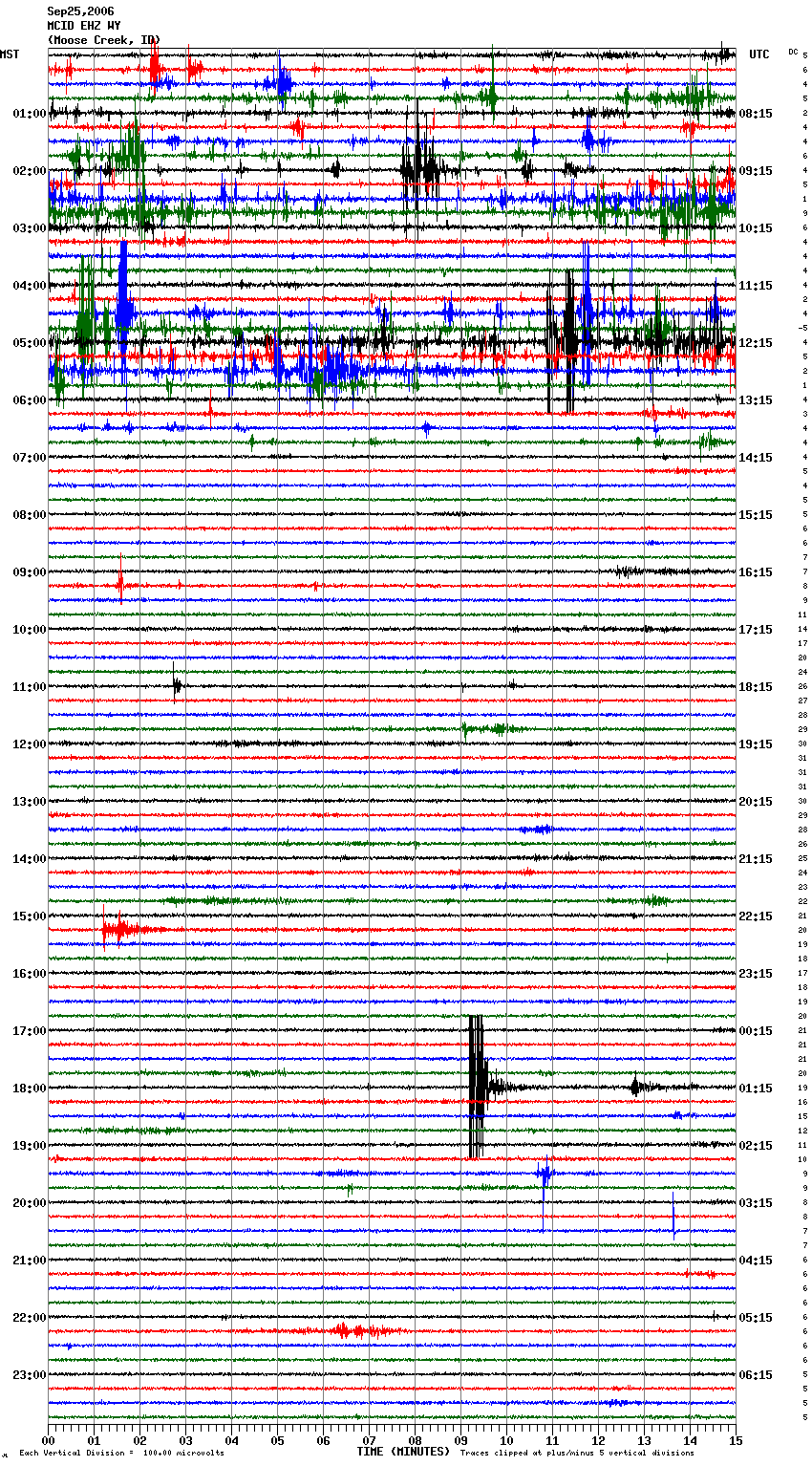
Task: Select the 21:00 MST time label
Action: point(29,1261)
